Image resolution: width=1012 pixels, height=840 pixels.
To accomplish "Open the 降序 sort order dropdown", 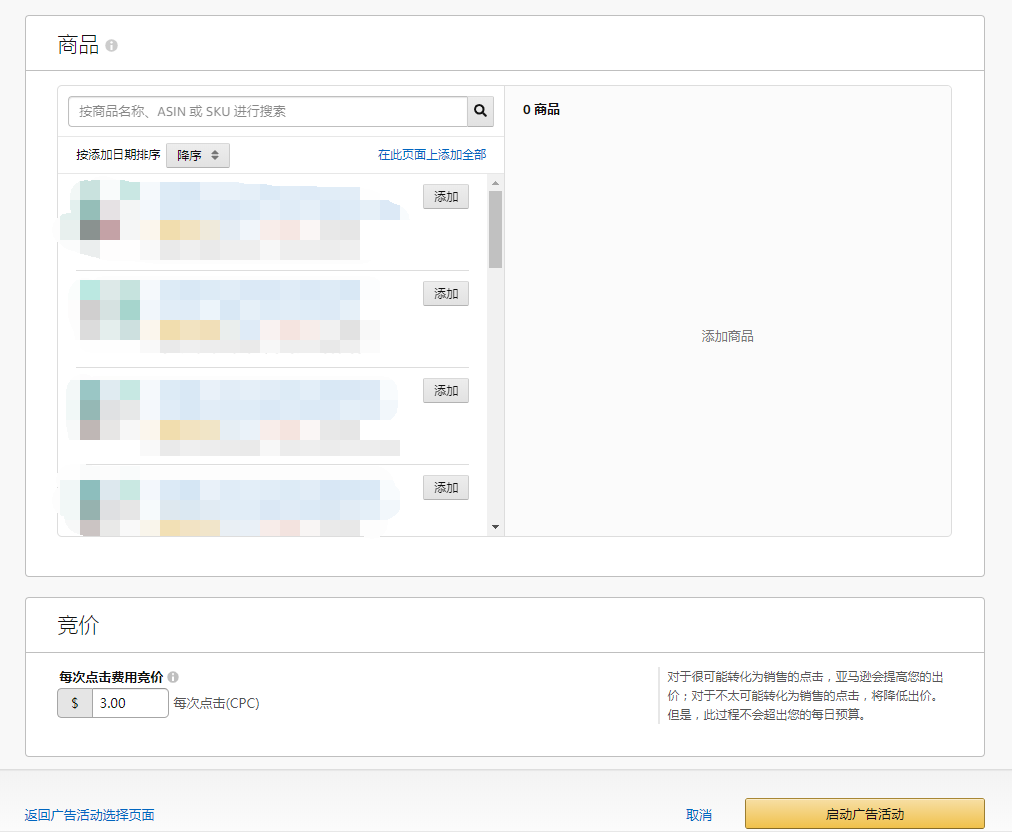I will coord(198,155).
